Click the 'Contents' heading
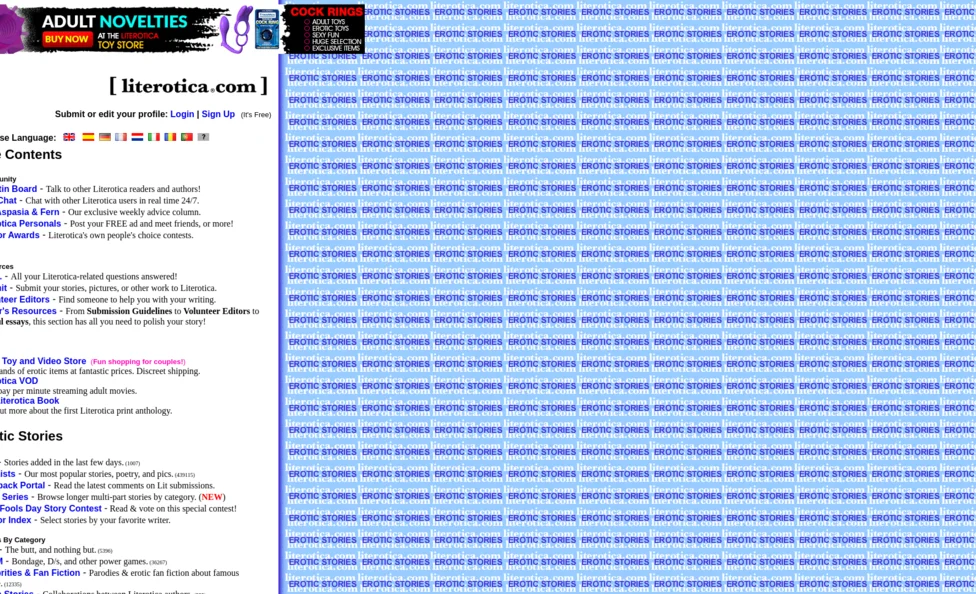This screenshot has height=594, width=976. pos(33,155)
